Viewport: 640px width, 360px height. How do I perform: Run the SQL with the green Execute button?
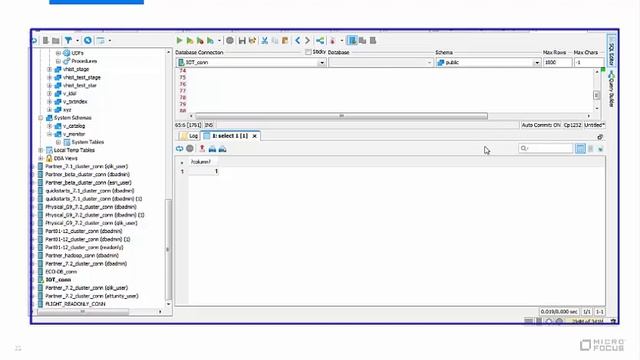(179, 40)
